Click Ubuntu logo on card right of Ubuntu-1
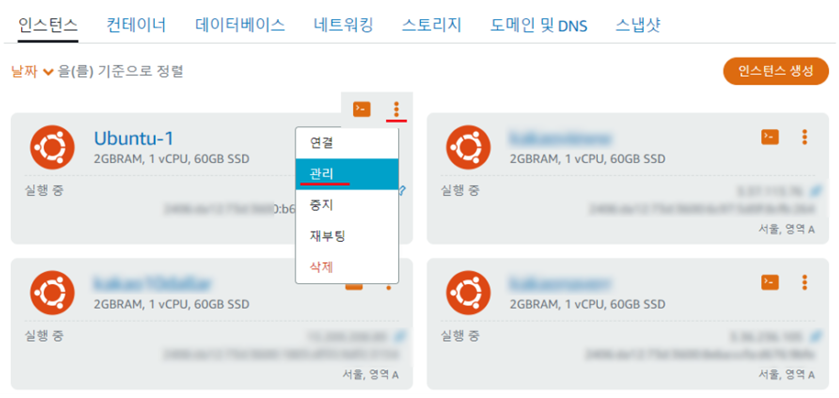 (468, 147)
